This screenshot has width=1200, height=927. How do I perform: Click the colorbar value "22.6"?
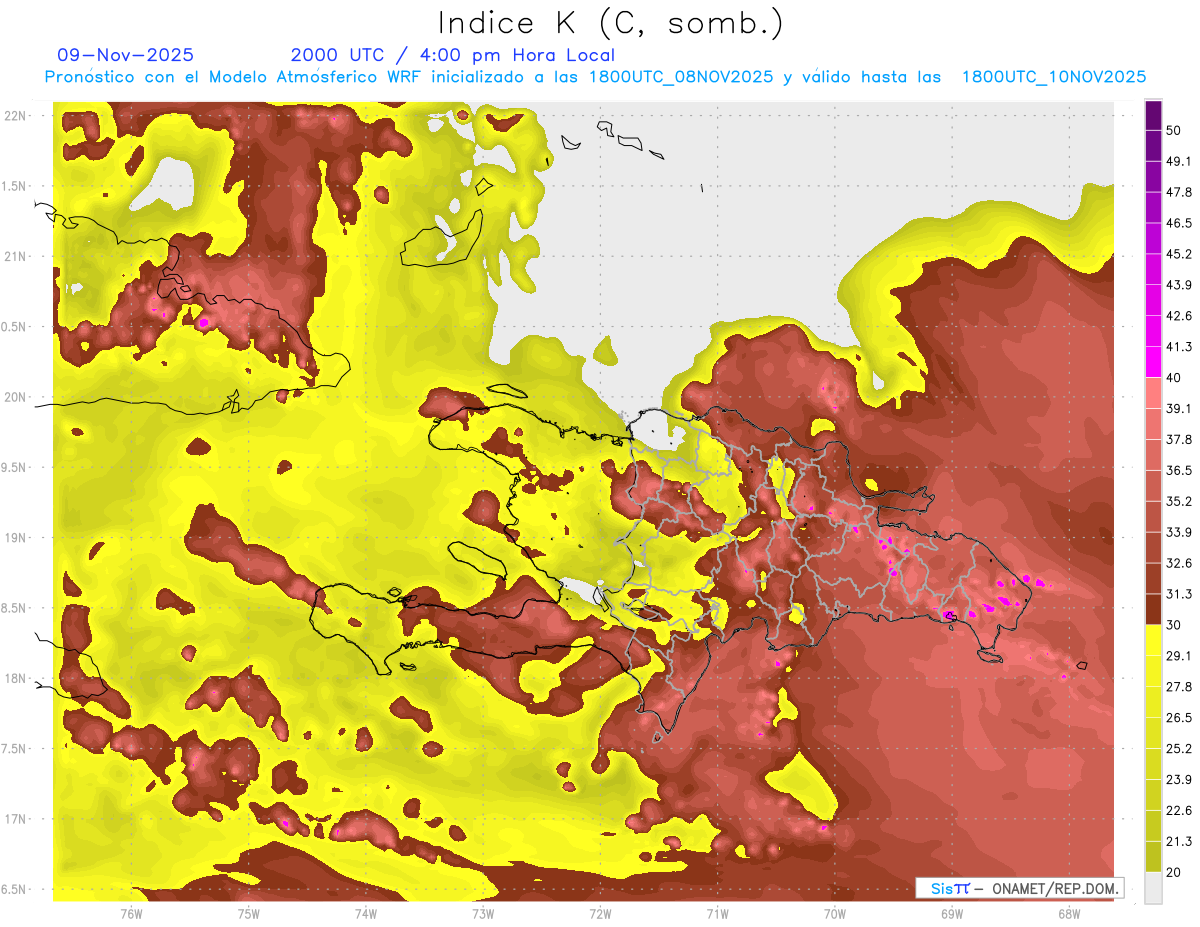click(x=1179, y=811)
